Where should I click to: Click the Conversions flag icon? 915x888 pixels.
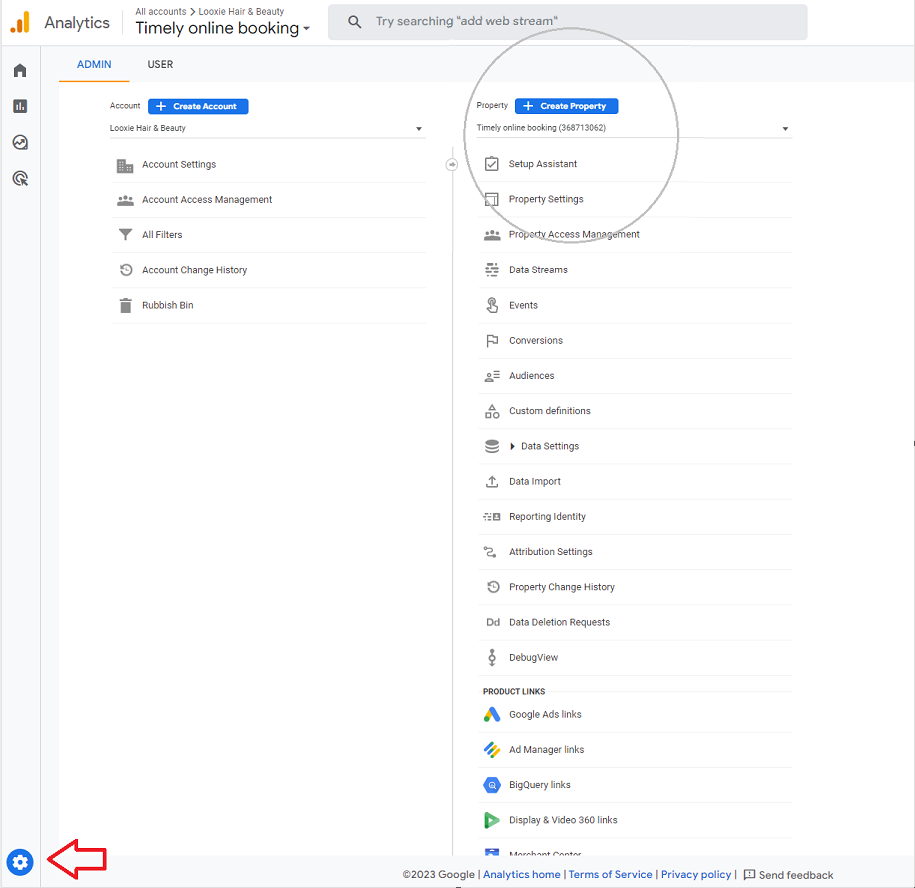[492, 340]
